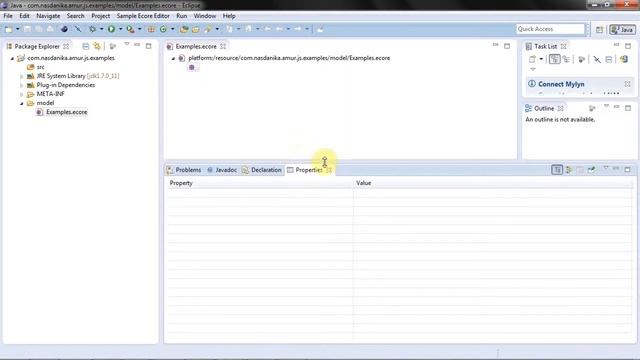Open the New file dropdown arrow

click(x=18, y=29)
